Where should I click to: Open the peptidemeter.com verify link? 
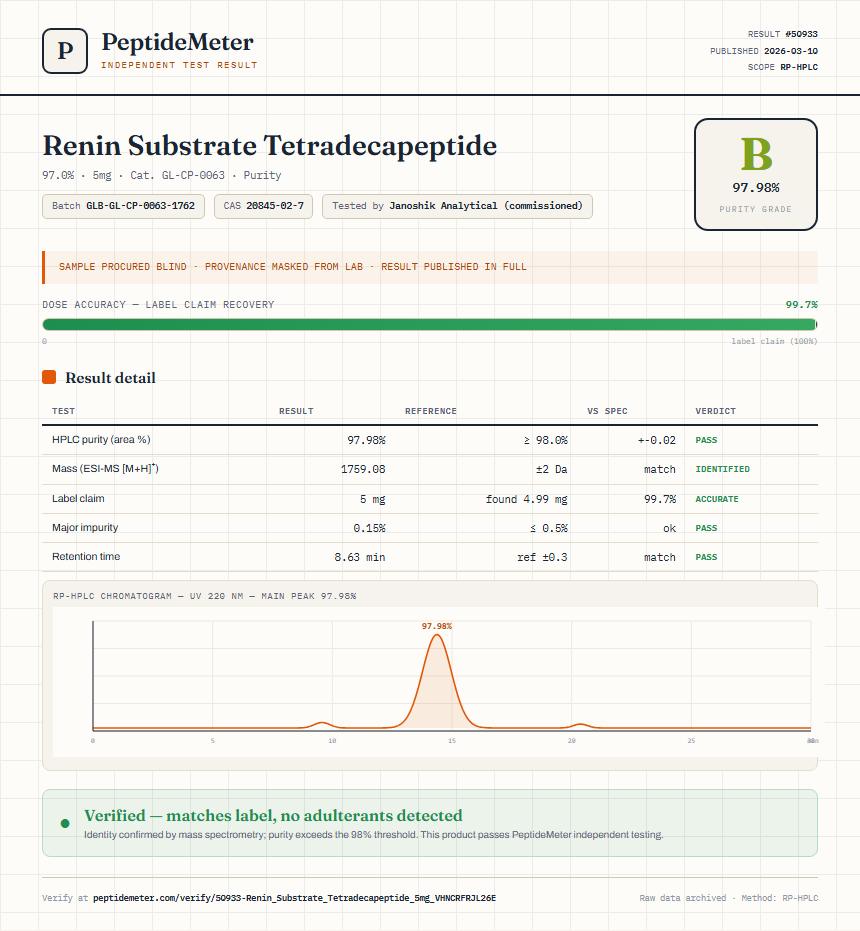tap(294, 898)
